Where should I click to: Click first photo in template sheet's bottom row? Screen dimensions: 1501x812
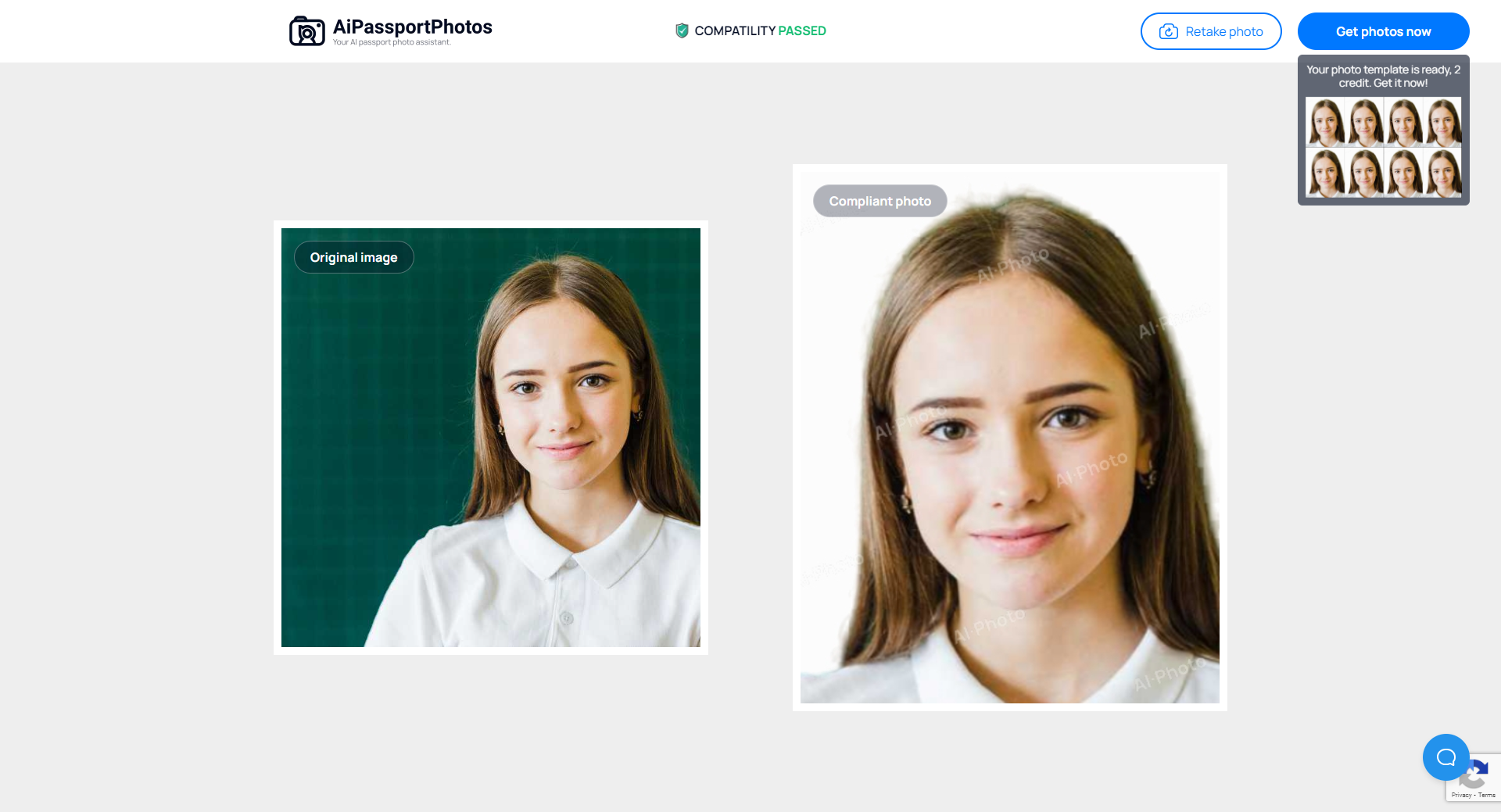[x=1326, y=173]
